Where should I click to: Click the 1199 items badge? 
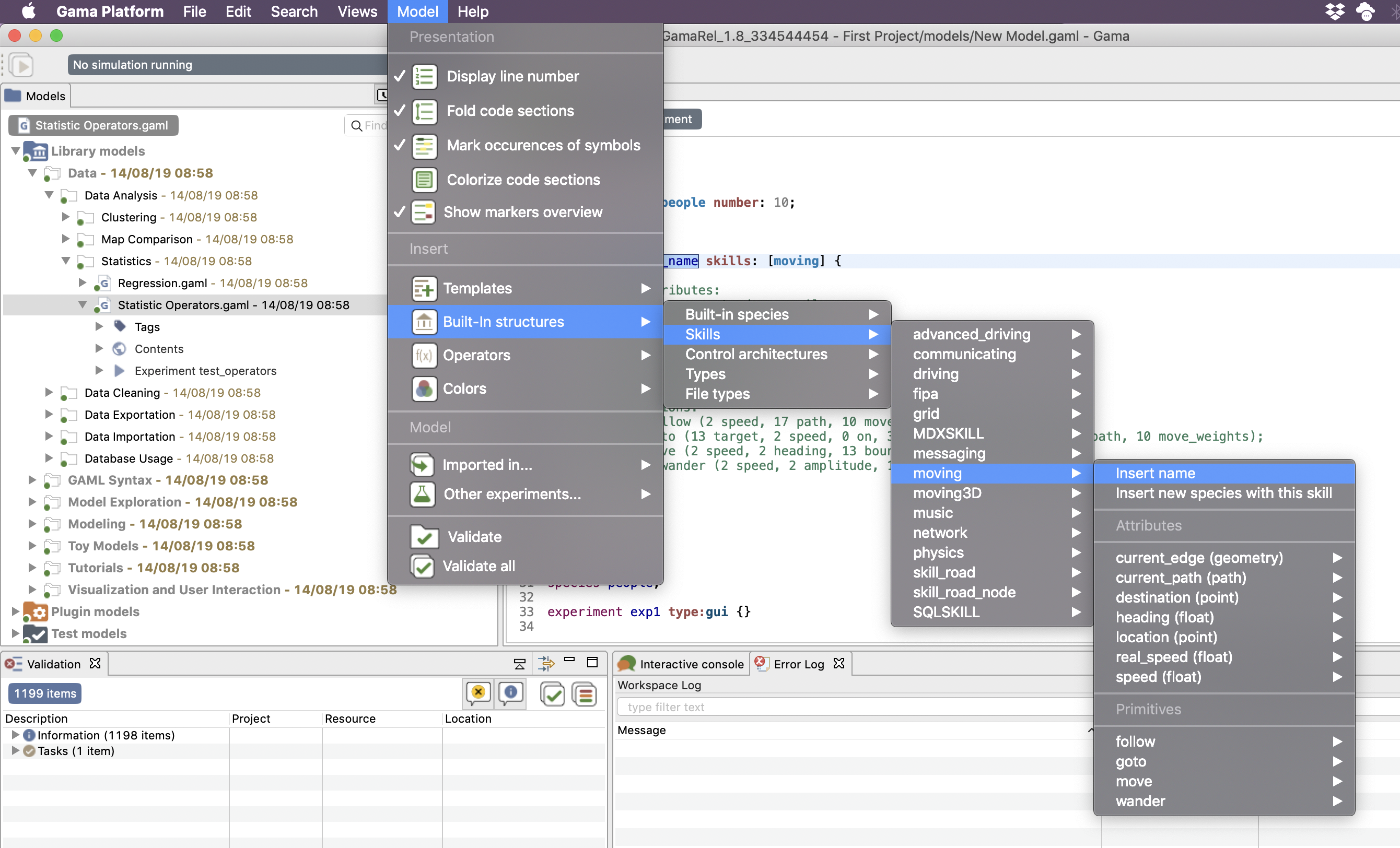(45, 693)
